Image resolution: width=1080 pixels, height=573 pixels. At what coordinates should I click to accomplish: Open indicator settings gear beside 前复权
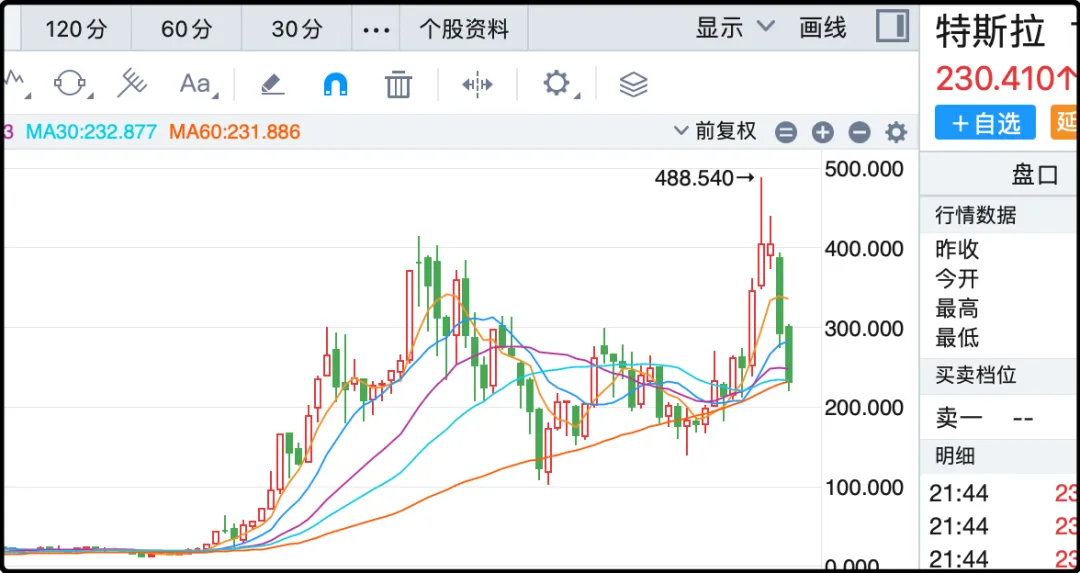click(x=896, y=132)
